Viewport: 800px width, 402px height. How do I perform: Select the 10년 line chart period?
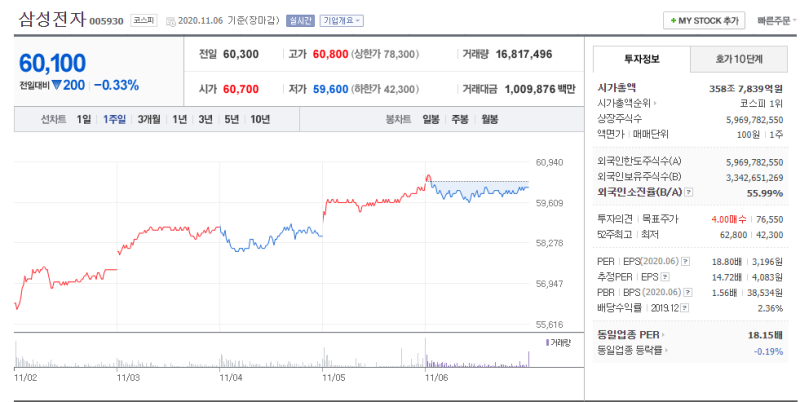click(260, 119)
